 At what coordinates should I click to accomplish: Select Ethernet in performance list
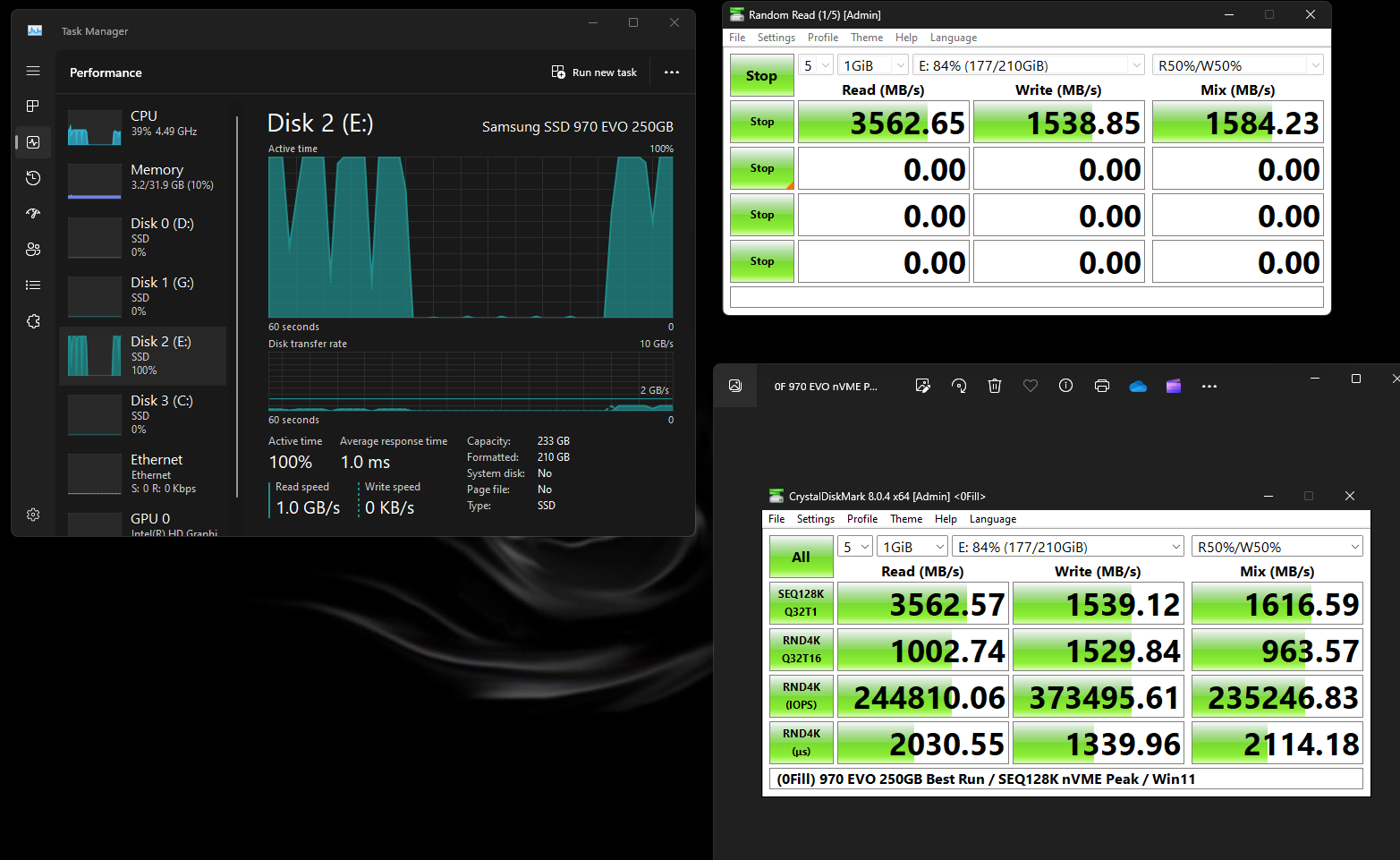tap(143, 473)
